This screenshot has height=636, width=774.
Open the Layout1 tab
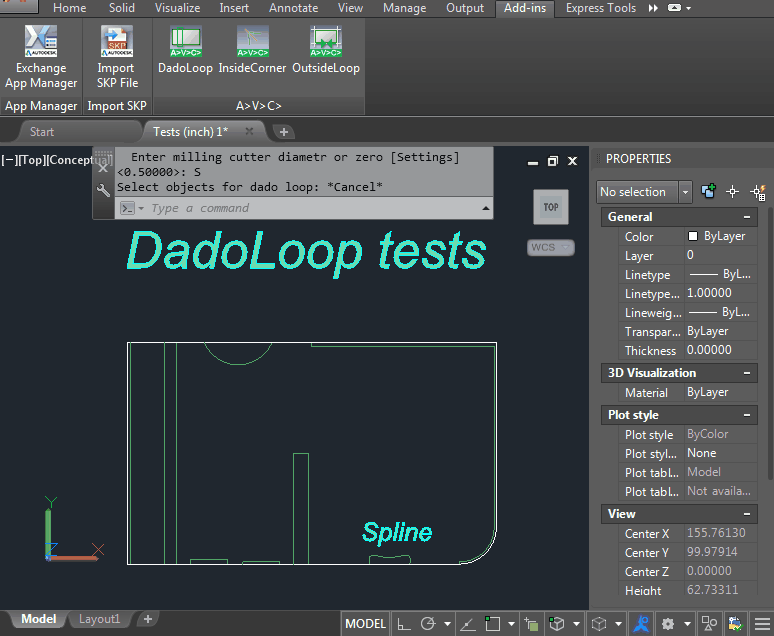pos(99,619)
